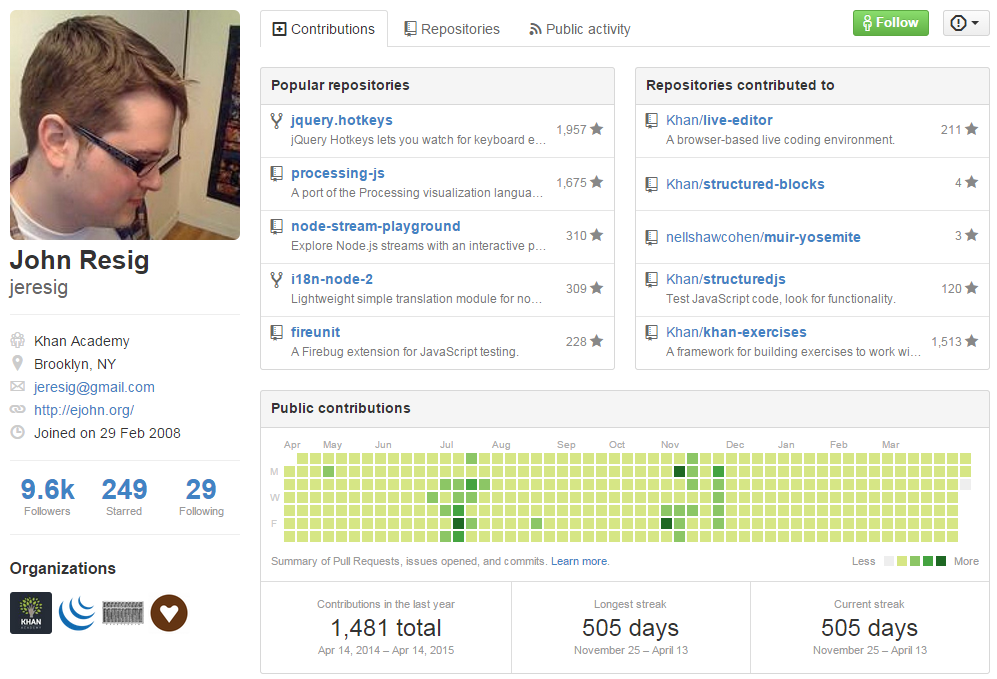Click the star icon for node-stream-playground
The width and height of the screenshot is (997, 679).
596,235
